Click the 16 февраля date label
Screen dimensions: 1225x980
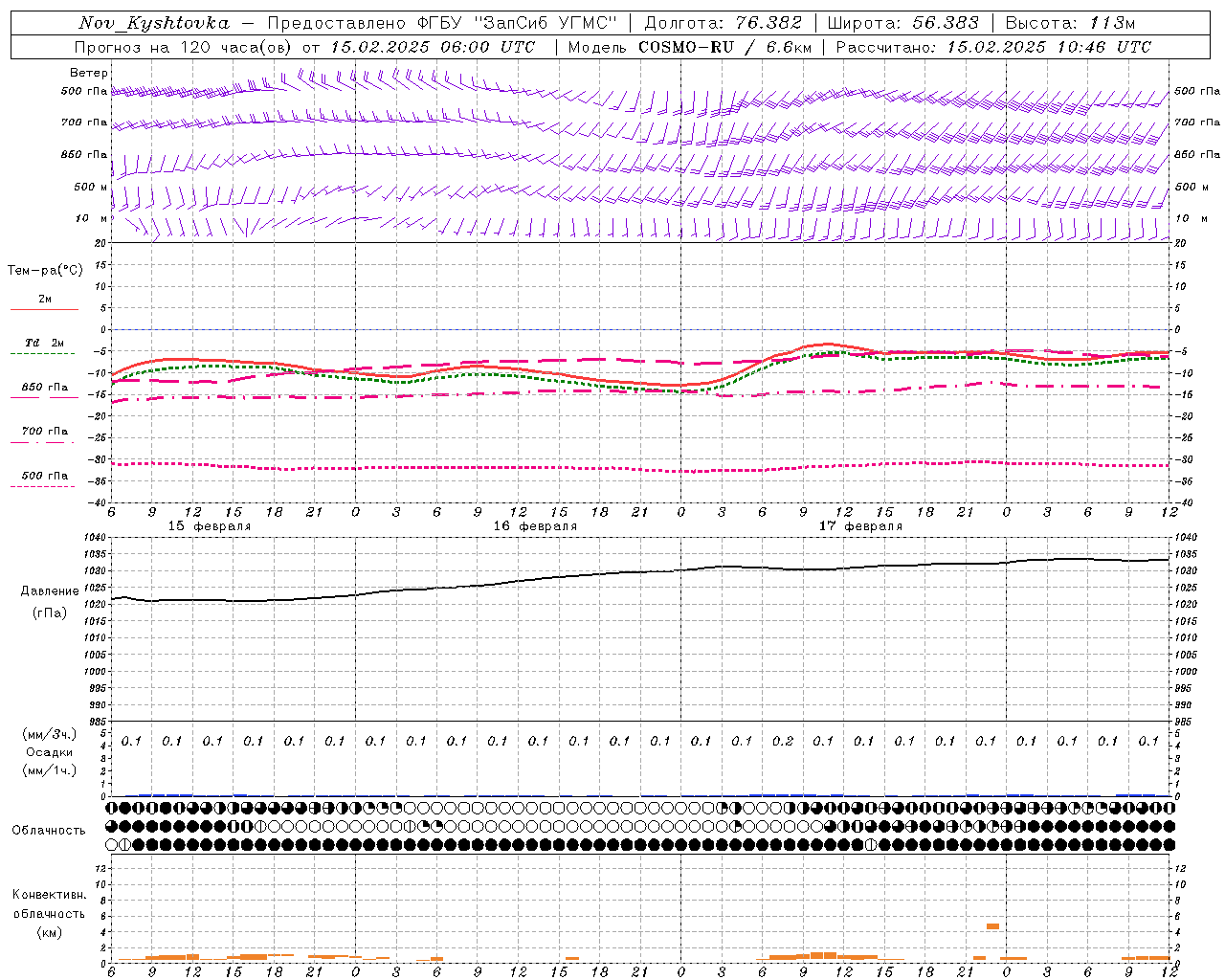pos(535,526)
